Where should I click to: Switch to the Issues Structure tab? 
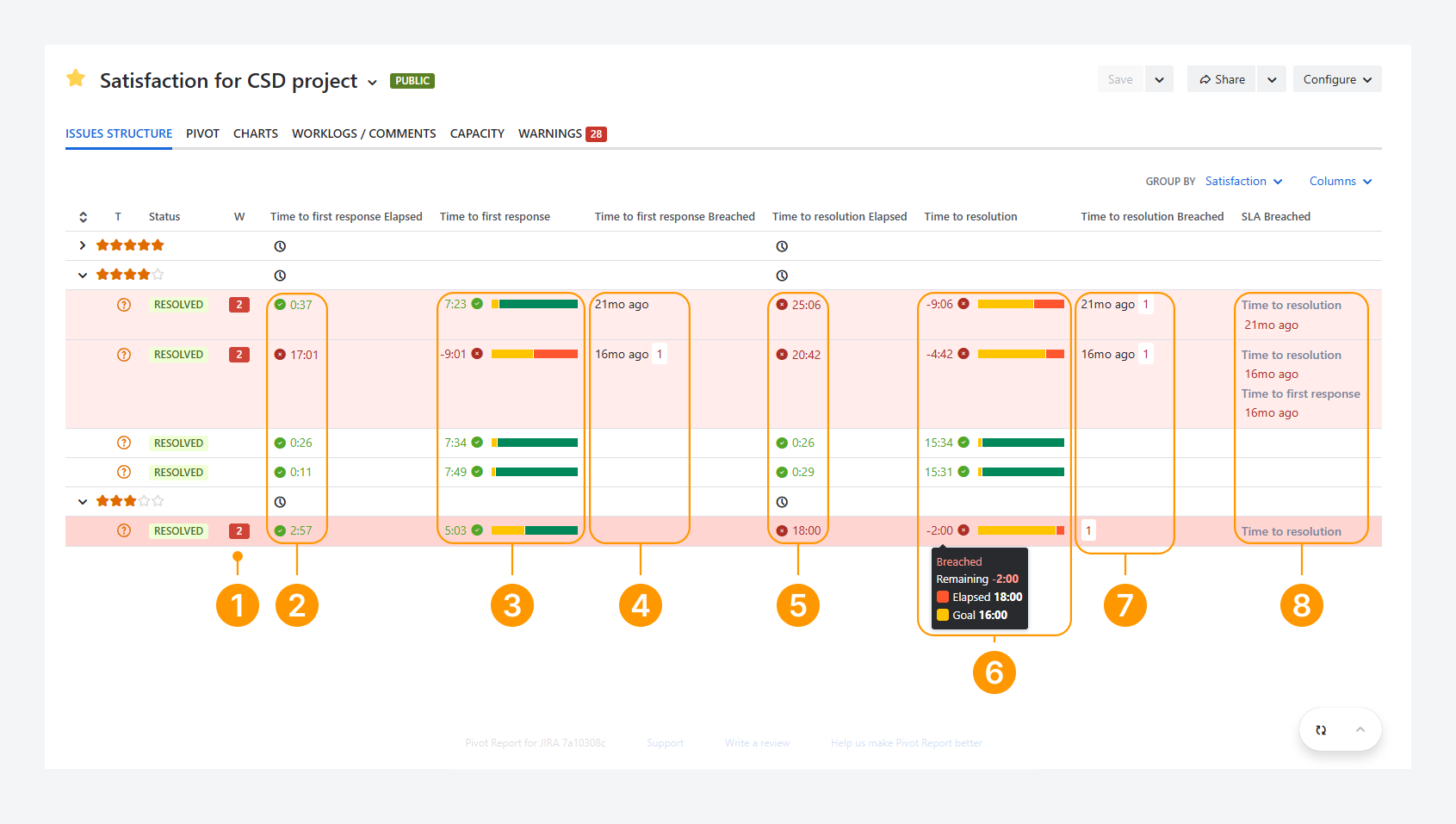click(x=119, y=133)
